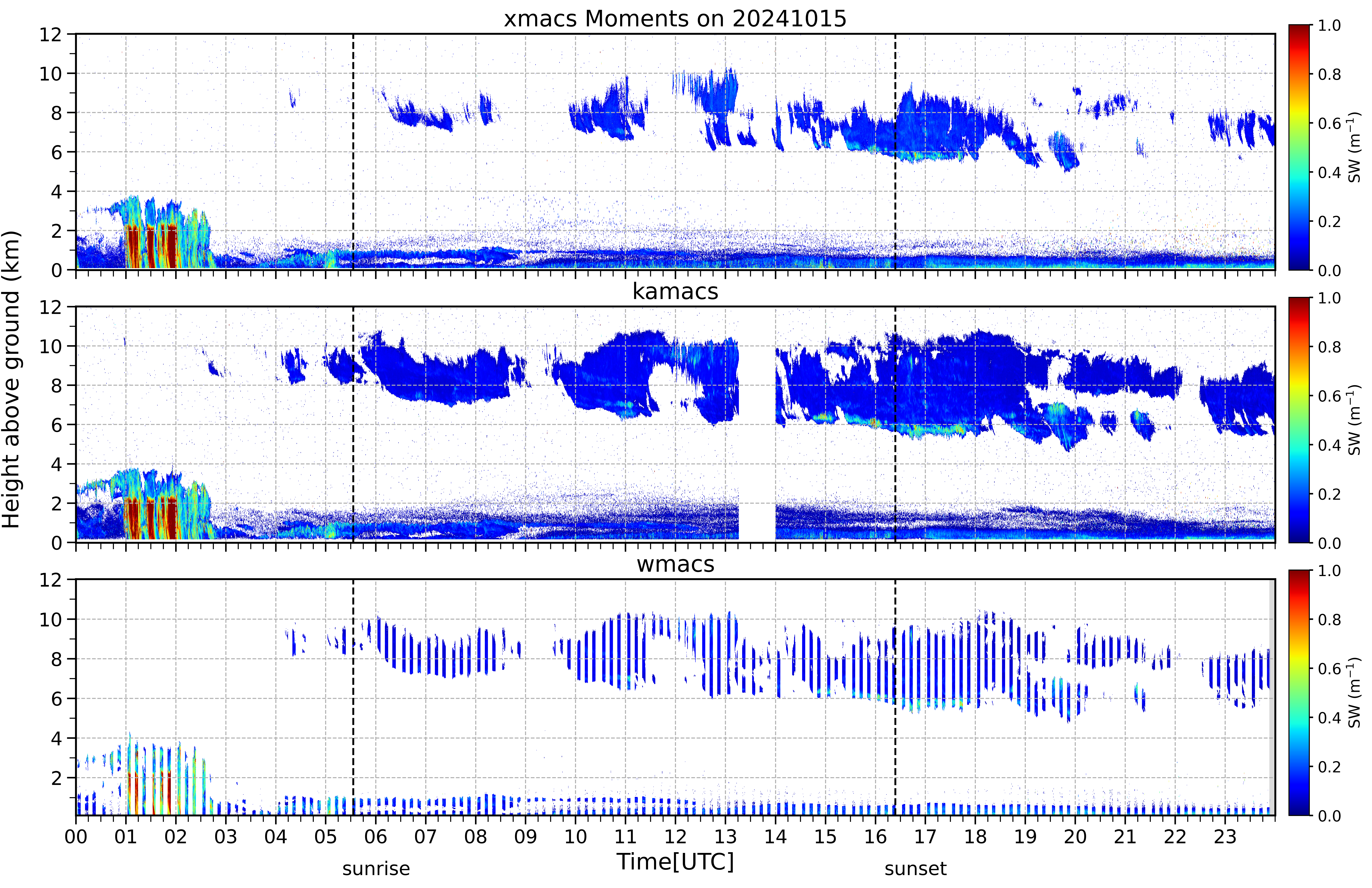
Task: Click the '0.6' tick on kamacs colorbar
Action: [1329, 396]
